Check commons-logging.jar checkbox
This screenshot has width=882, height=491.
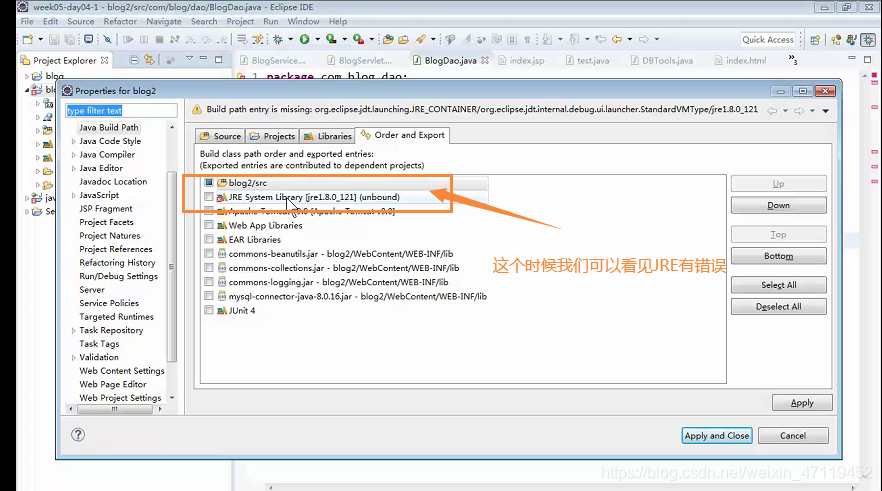click(x=209, y=282)
